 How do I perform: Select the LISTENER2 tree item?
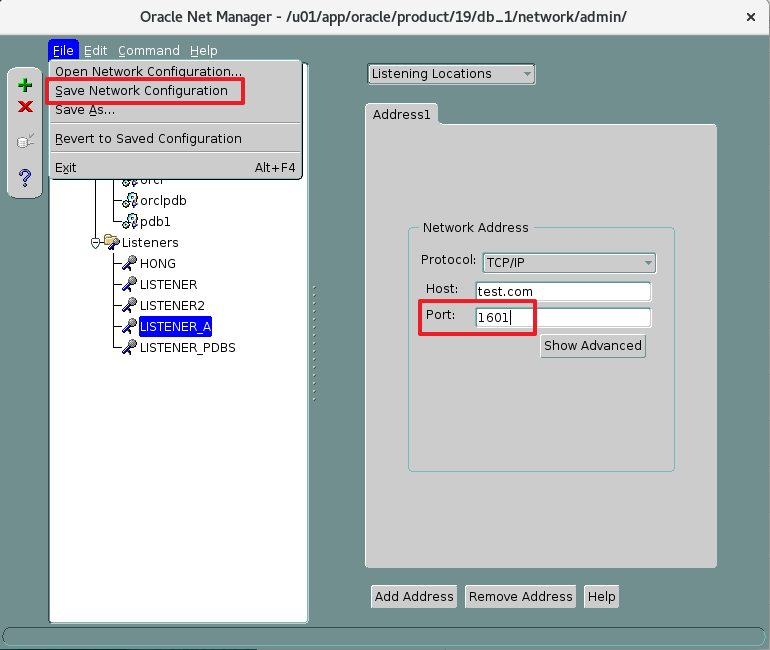tap(172, 306)
